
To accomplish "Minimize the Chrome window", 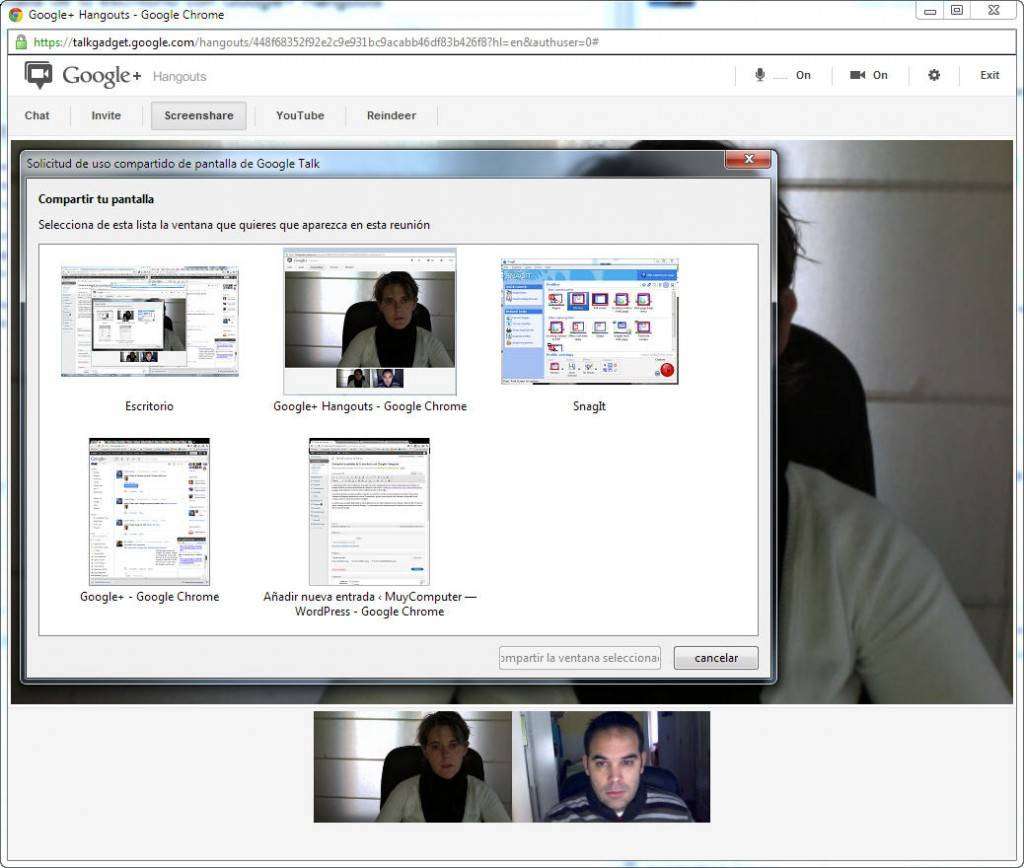I will coord(930,10).
